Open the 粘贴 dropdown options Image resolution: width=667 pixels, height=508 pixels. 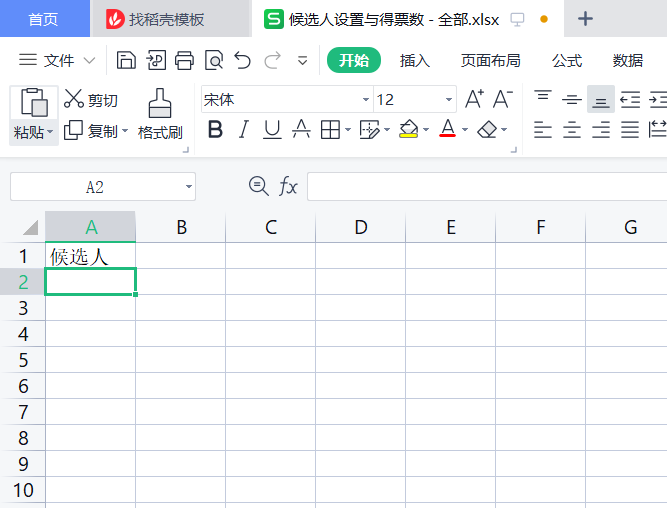click(34, 132)
